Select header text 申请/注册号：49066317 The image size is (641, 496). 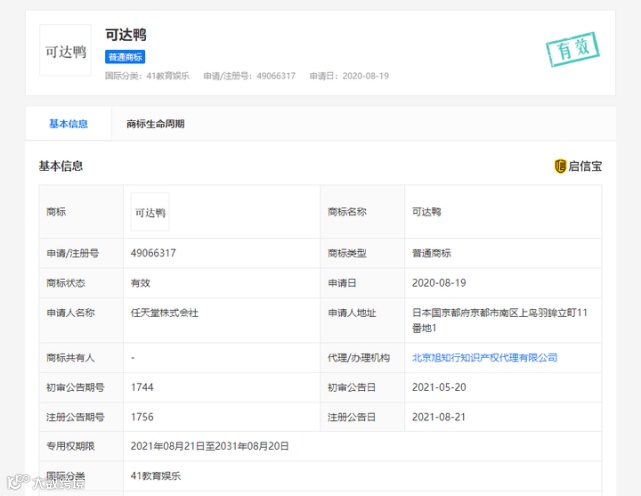click(249, 76)
